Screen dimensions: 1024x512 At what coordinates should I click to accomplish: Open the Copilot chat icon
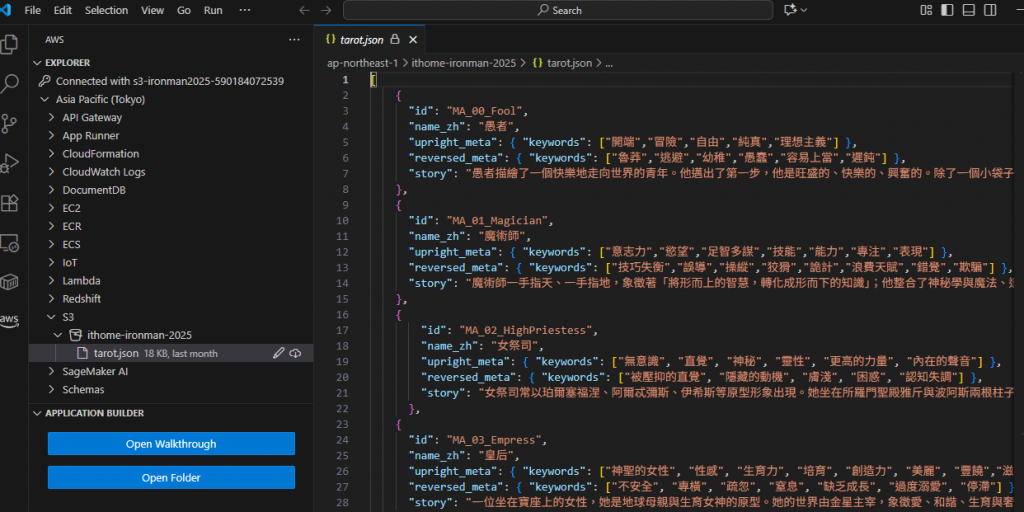coord(791,10)
